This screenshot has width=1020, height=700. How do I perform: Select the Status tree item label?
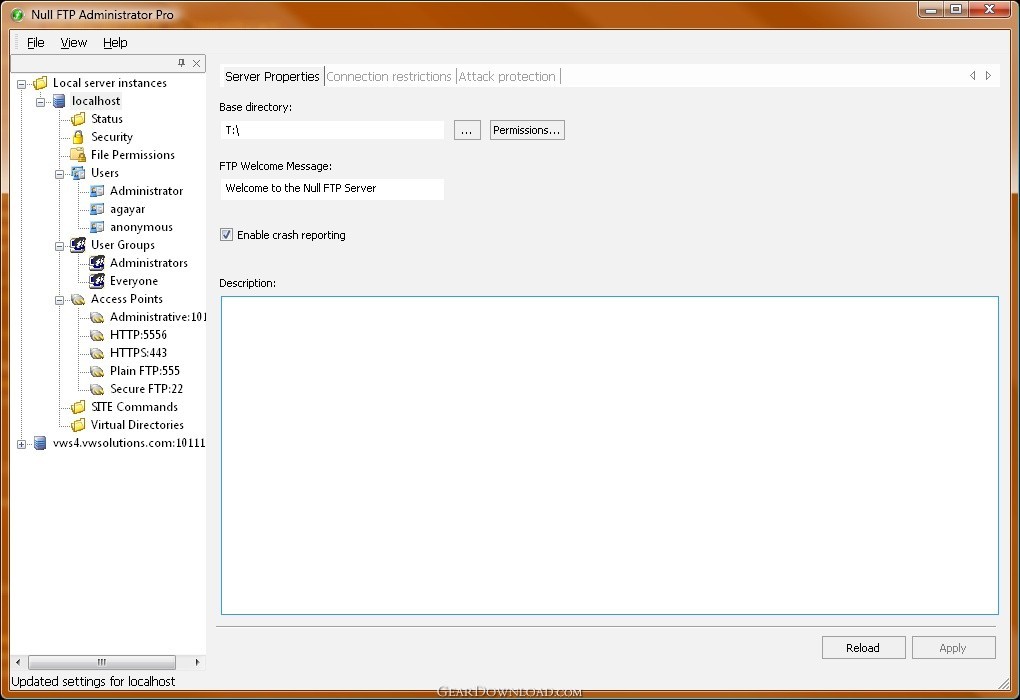pos(107,119)
